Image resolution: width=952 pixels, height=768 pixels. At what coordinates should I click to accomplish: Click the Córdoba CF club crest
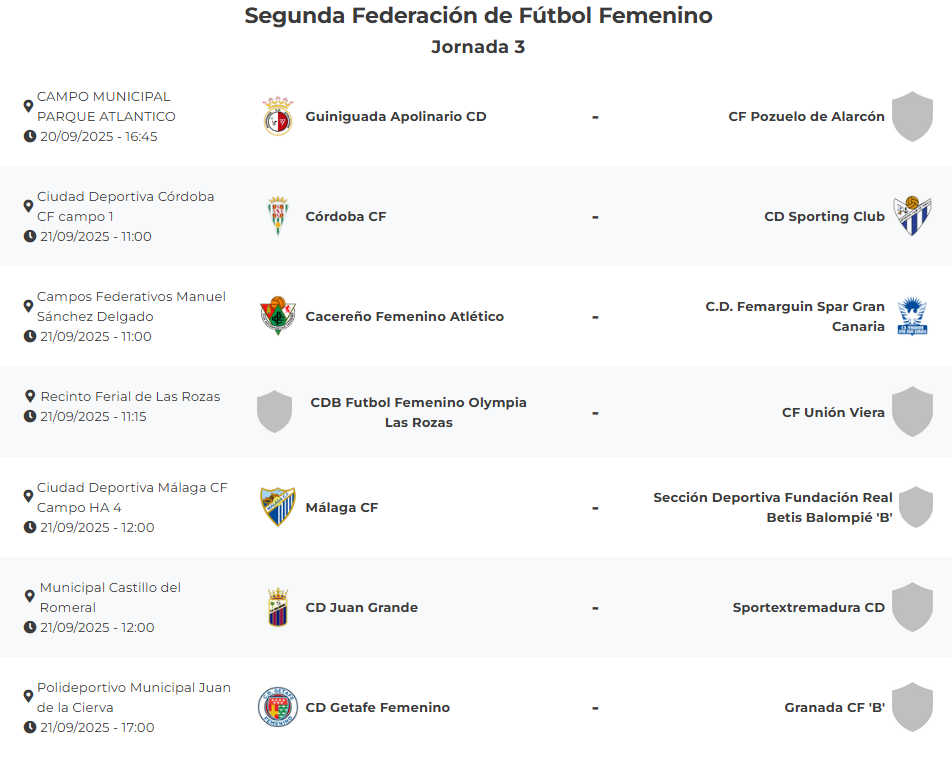(x=277, y=217)
